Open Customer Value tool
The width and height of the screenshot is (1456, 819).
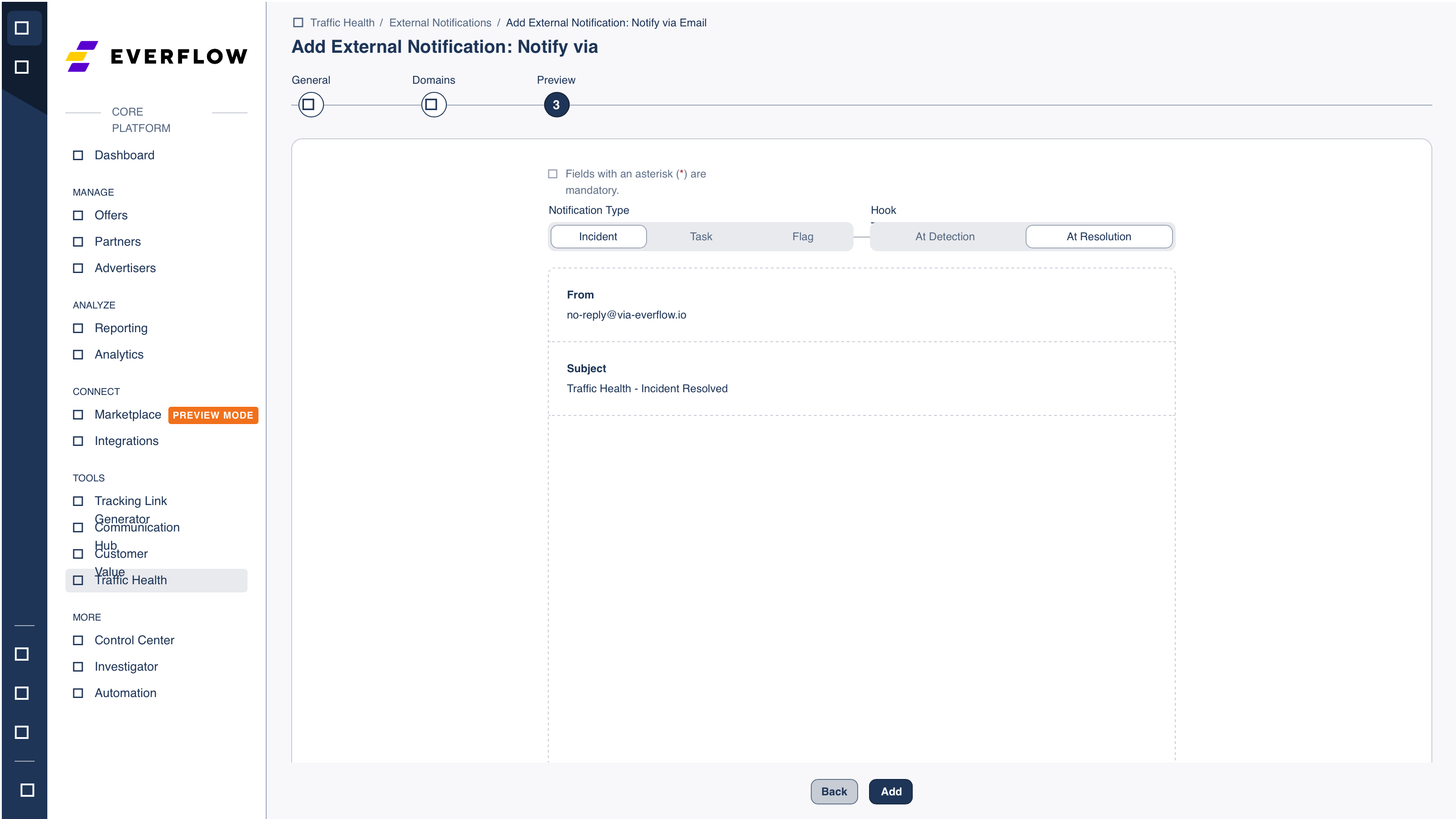coord(156,554)
